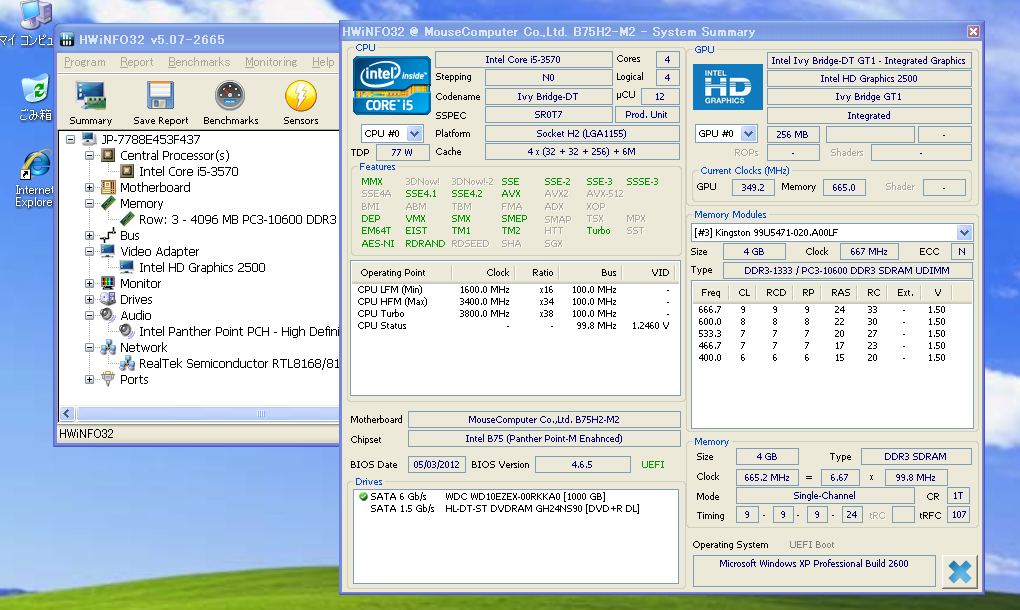Viewport: 1020px width, 610px height.
Task: Expand the Ports tree node
Action: pos(90,380)
